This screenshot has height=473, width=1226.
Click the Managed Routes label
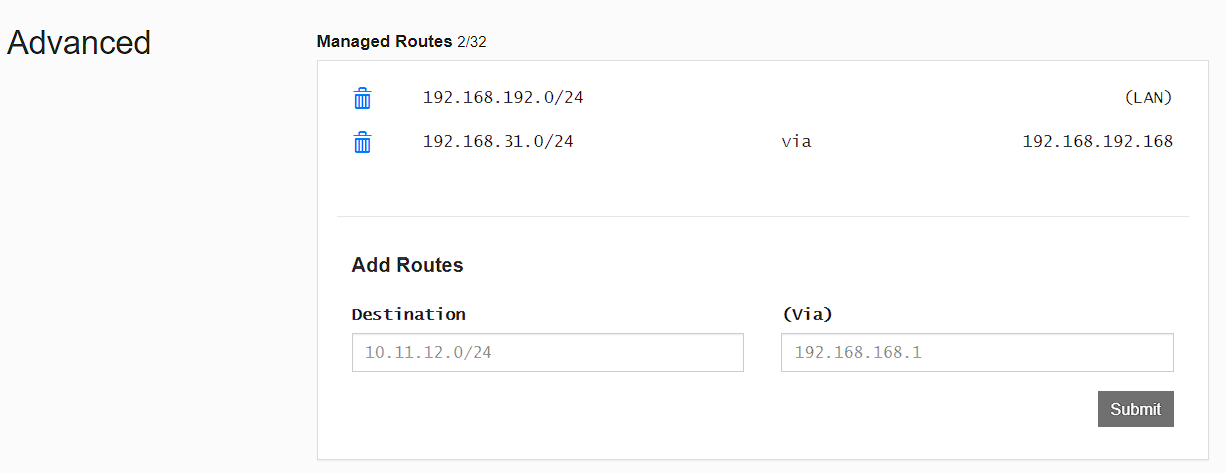click(x=384, y=42)
